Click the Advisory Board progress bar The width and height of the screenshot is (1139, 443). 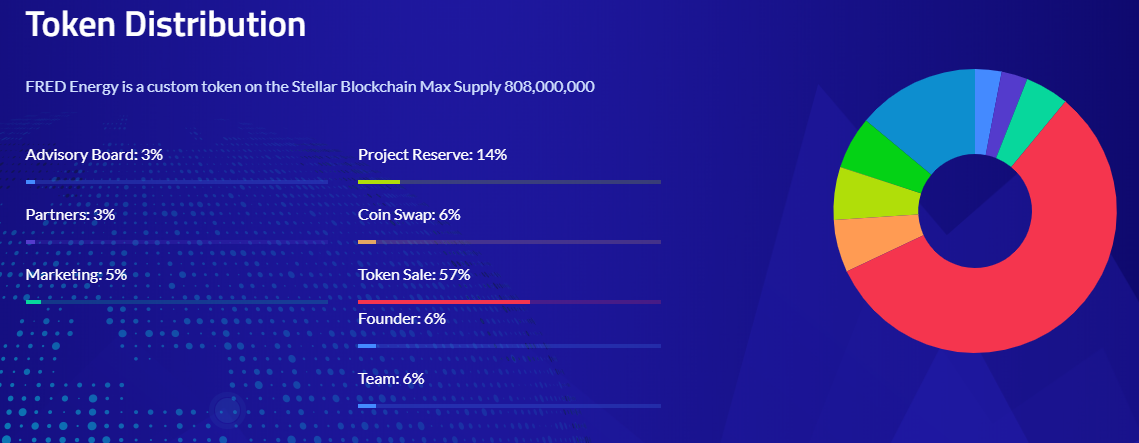coord(176,182)
